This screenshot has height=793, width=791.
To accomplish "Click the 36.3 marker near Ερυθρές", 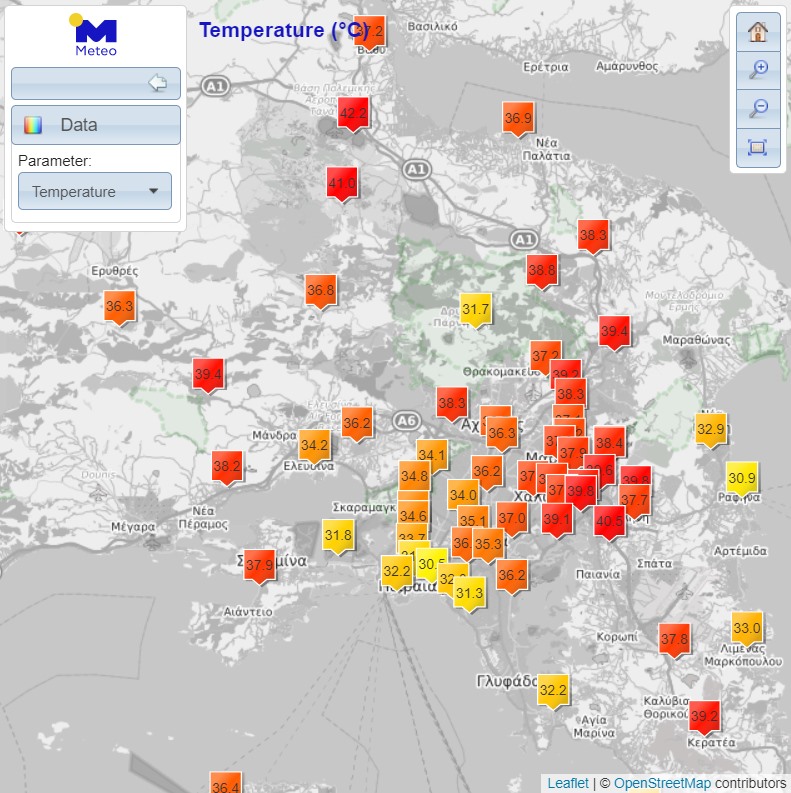I will pyautogui.click(x=119, y=308).
